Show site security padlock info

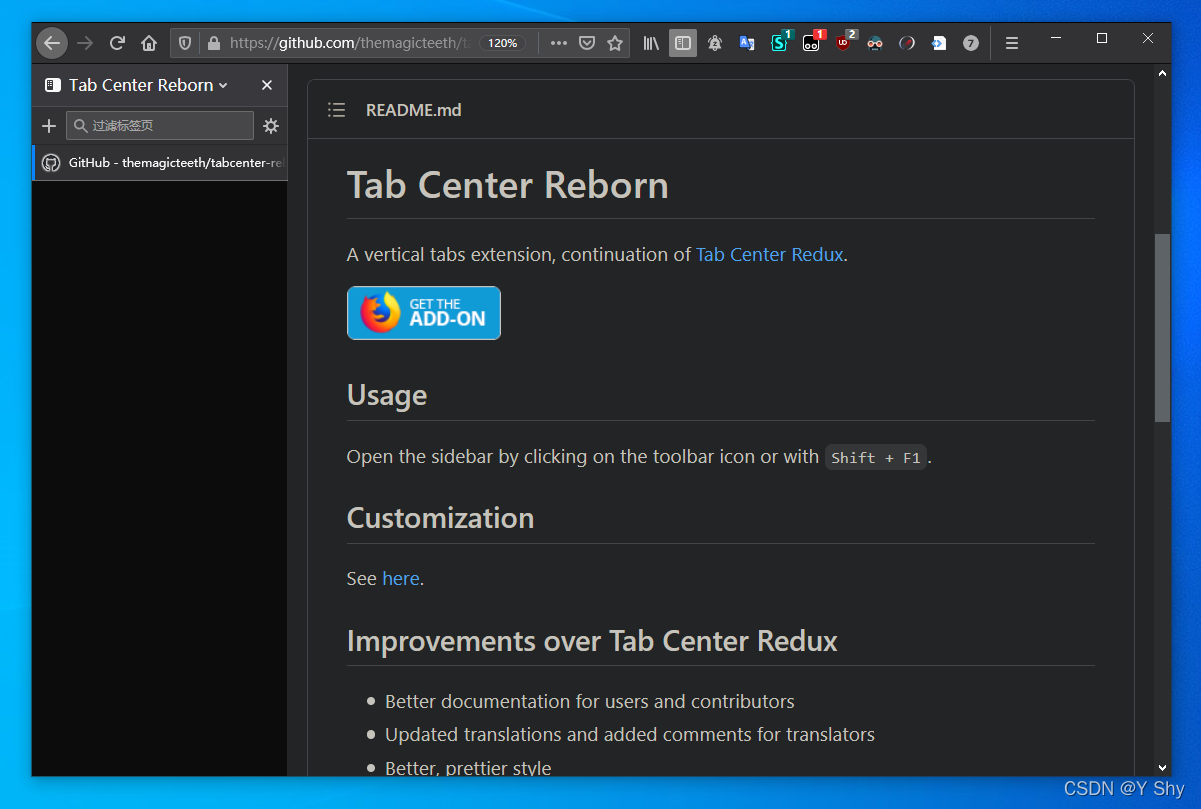212,43
